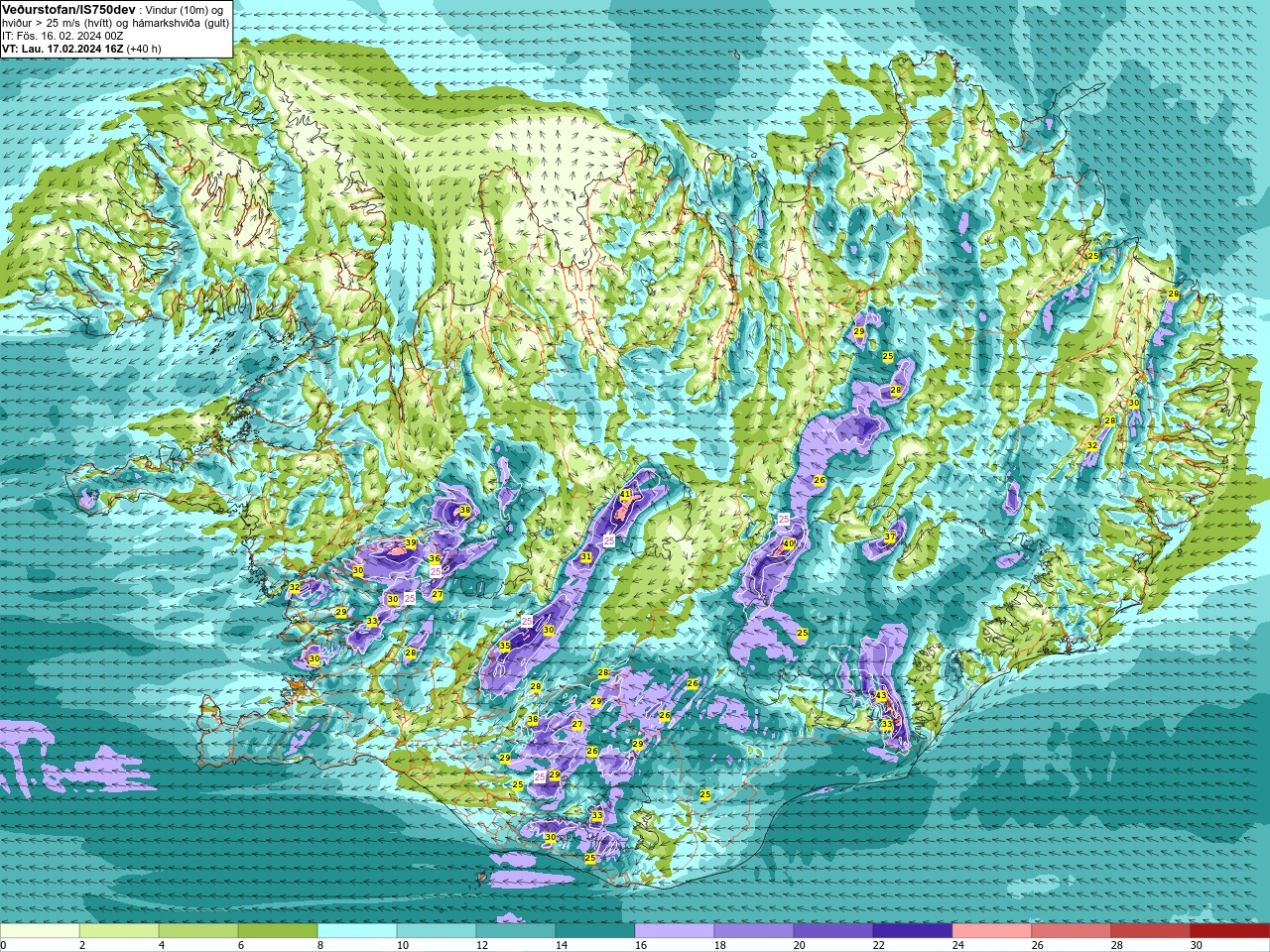Select the 8–10 m/s light cyan legend swatch
Viewport: 1270px width, 952px height.
(x=357, y=931)
